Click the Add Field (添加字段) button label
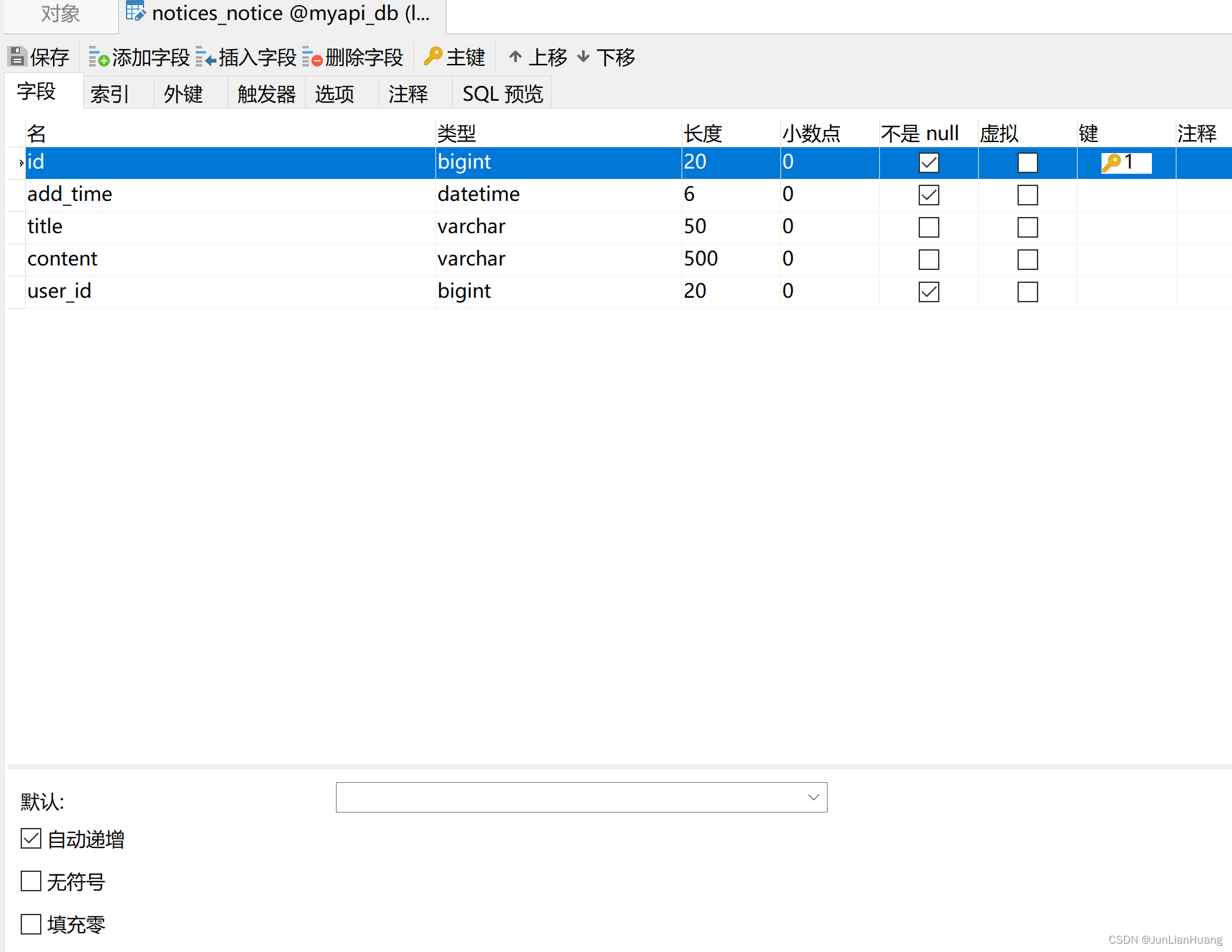The image size is (1232, 952). (x=151, y=57)
